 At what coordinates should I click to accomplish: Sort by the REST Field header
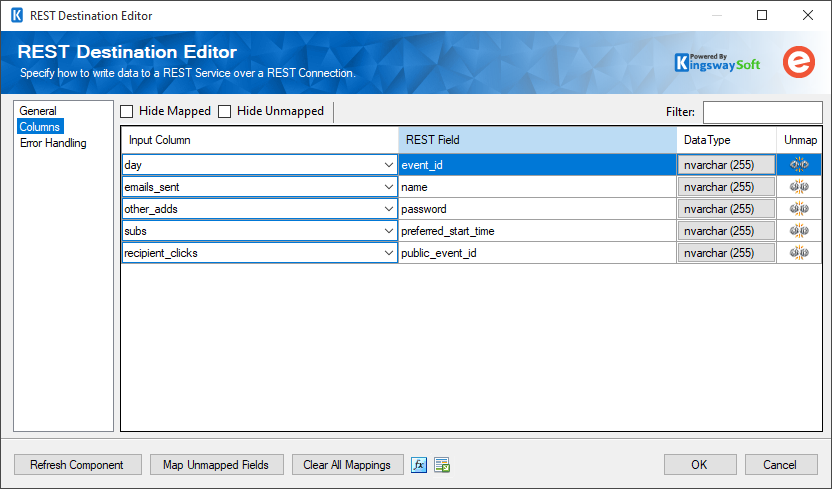coord(538,140)
